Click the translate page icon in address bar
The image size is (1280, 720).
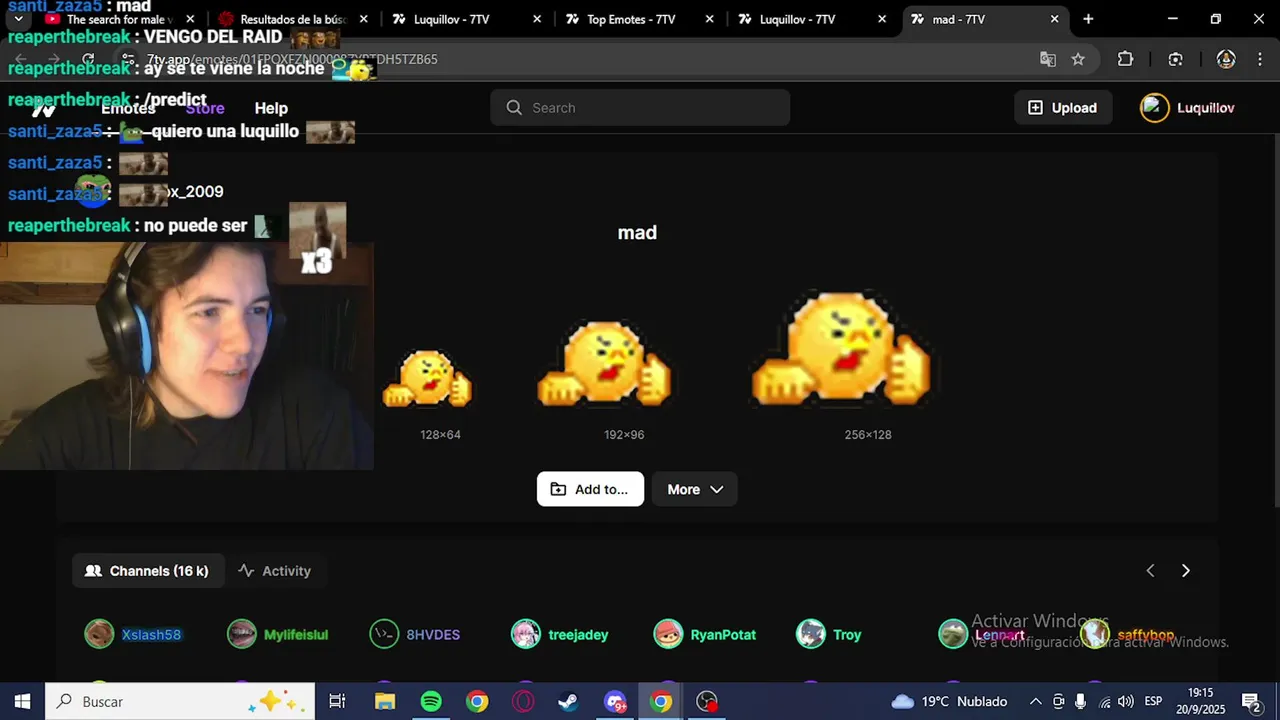coord(1048,59)
